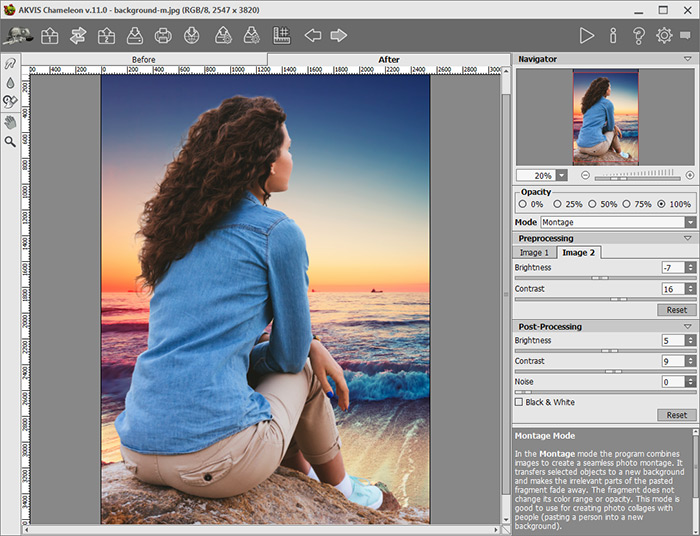Click the Post-Processing Contrast value field 9
This screenshot has height=536, width=700.
pos(673,361)
